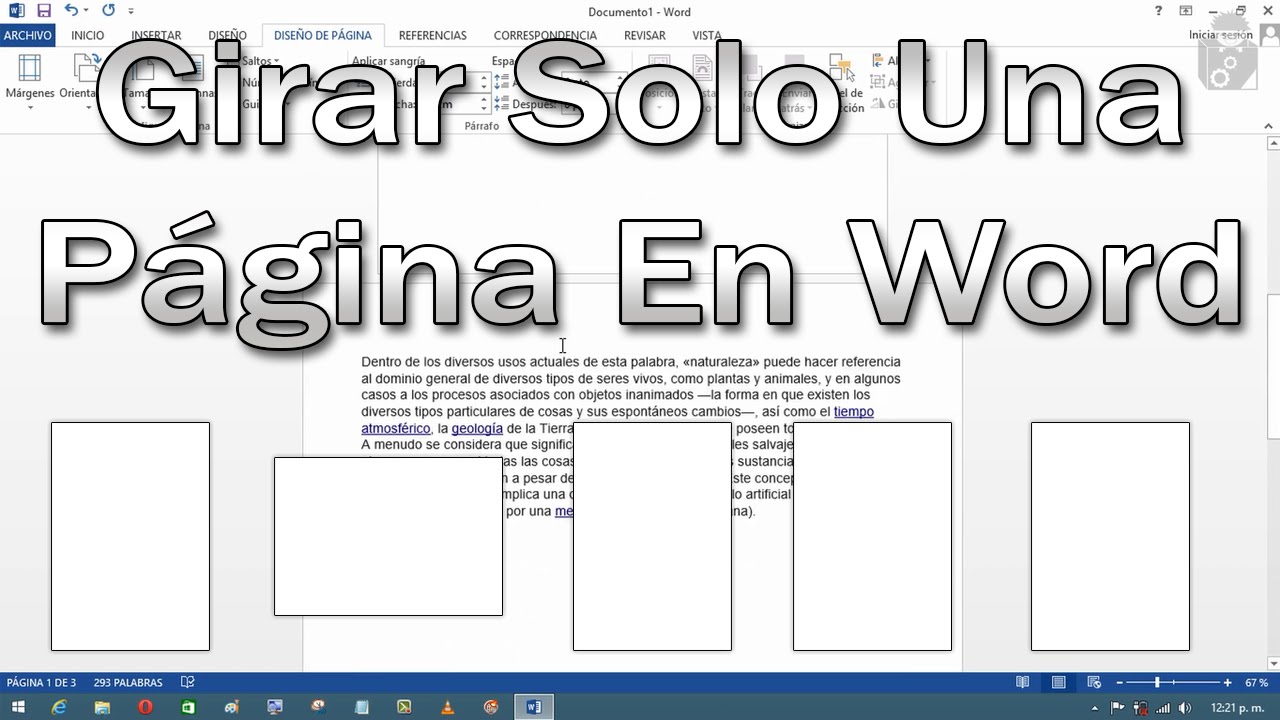The width and height of the screenshot is (1280, 720).
Task: Launch Opera browser from the taskbar
Action: click(x=145, y=707)
